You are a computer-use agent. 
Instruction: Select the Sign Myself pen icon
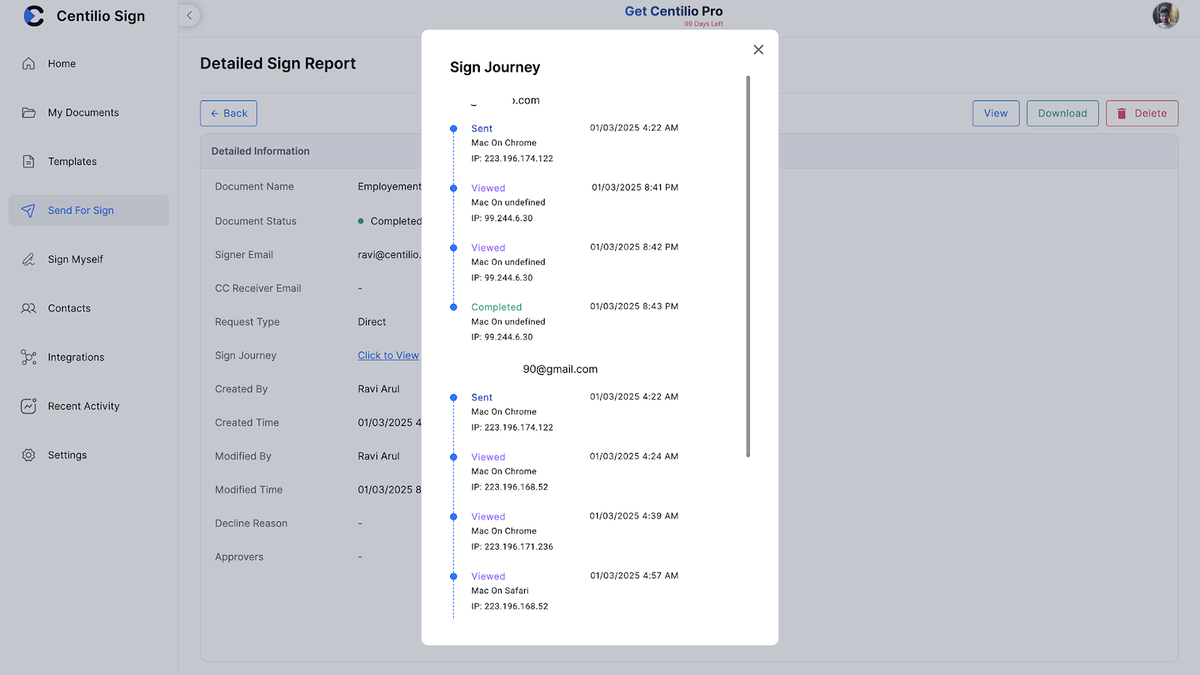(29, 260)
